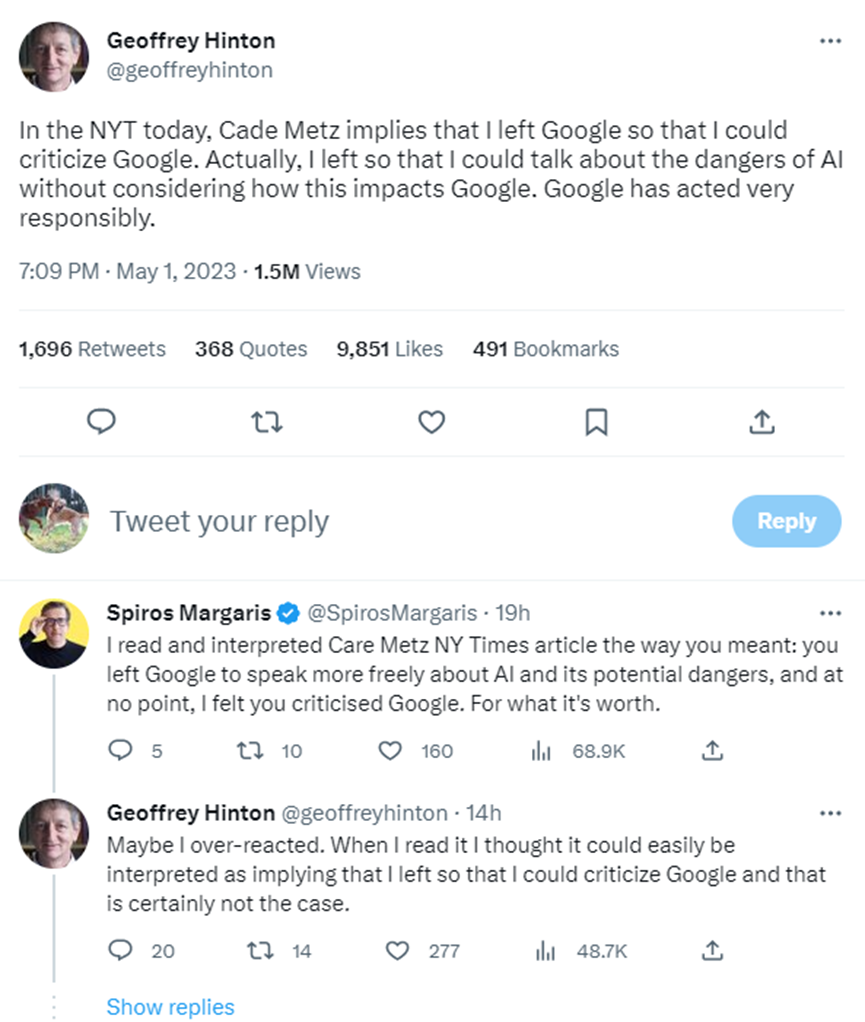Retweet the main tweet about Google
Image resolution: width=865 pixels, height=1022 pixels.
click(265, 423)
